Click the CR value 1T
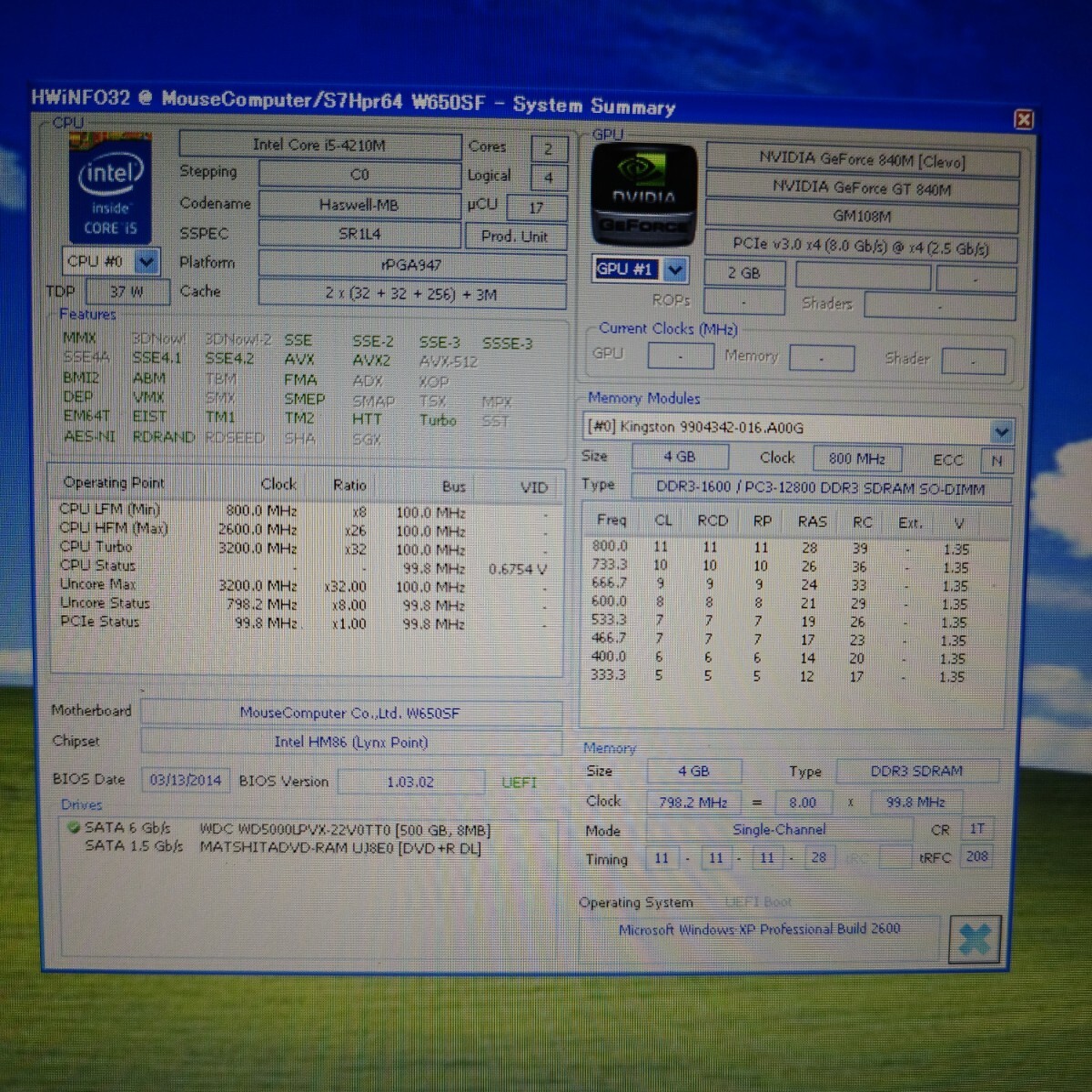 [x=976, y=829]
